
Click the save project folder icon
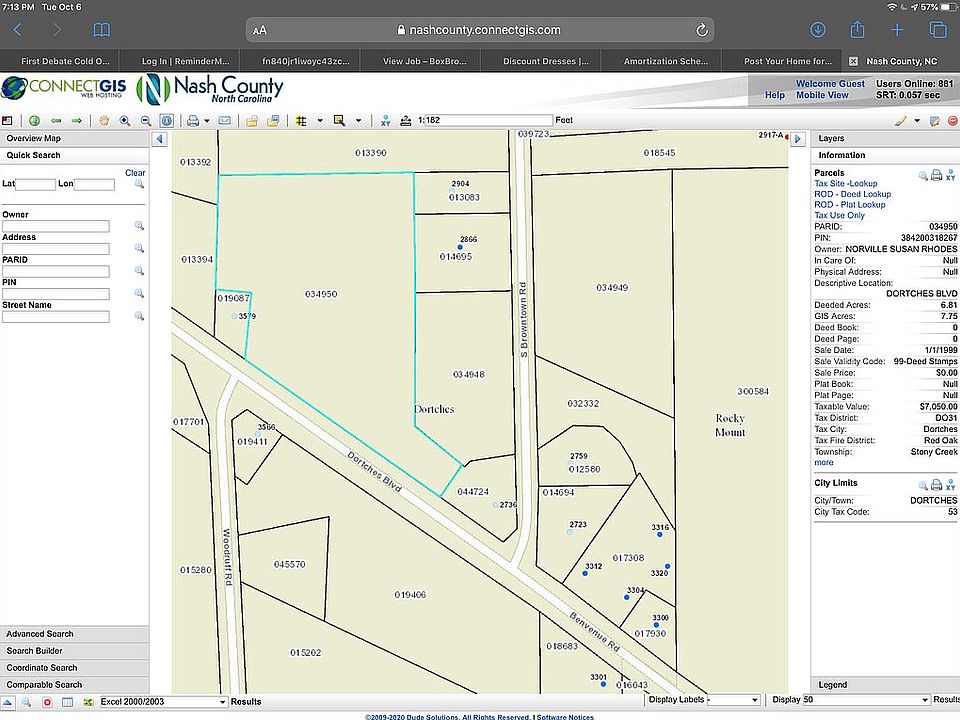(273, 121)
